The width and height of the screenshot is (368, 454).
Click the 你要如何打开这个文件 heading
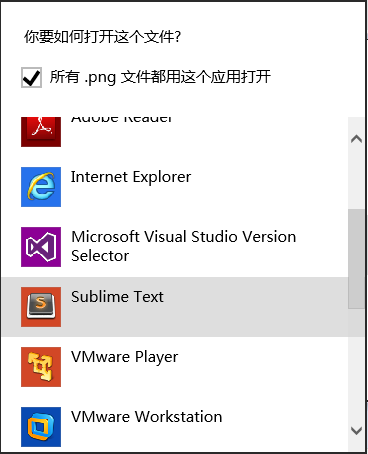pos(102,37)
